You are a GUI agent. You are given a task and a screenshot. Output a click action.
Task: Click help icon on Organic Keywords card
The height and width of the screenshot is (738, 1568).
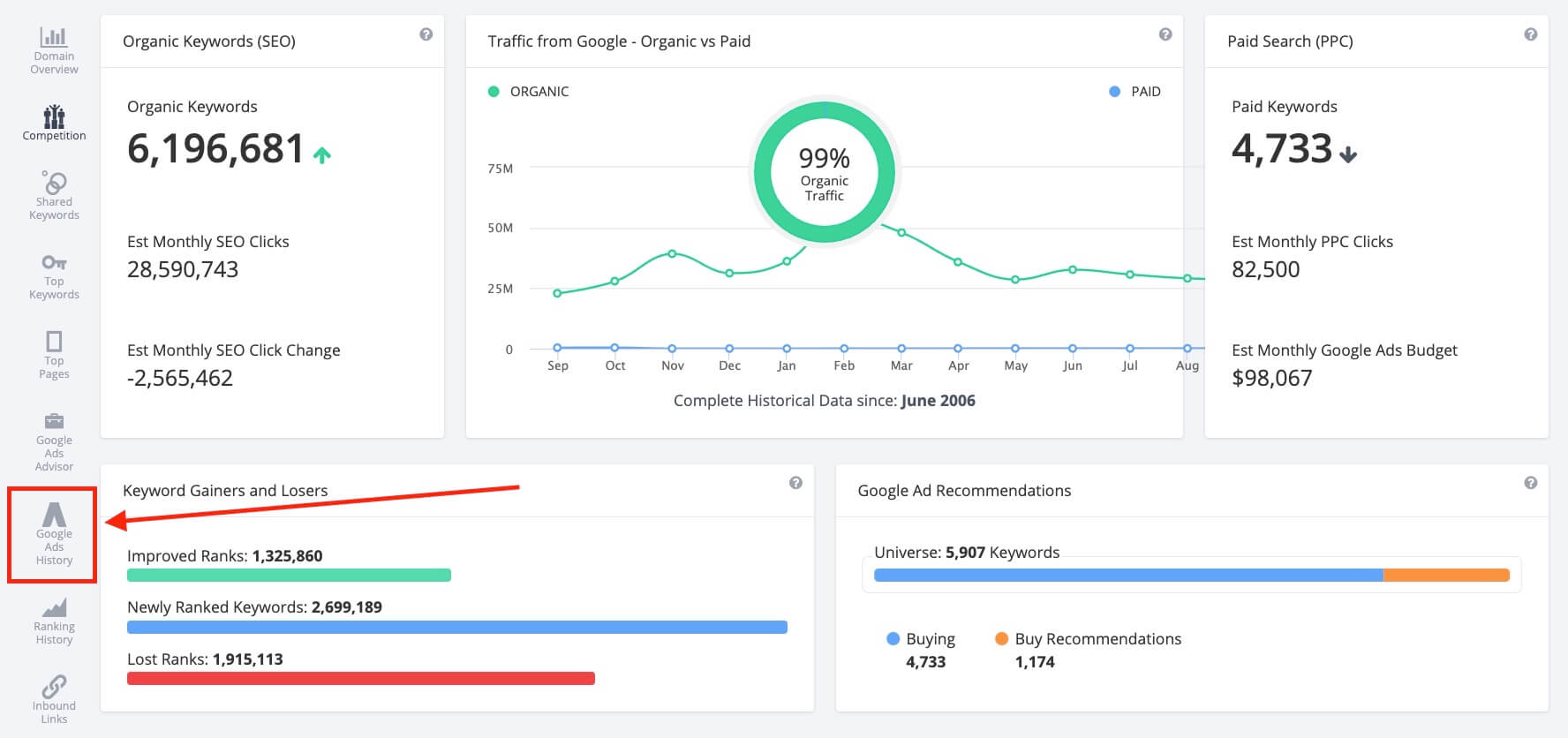click(x=426, y=34)
